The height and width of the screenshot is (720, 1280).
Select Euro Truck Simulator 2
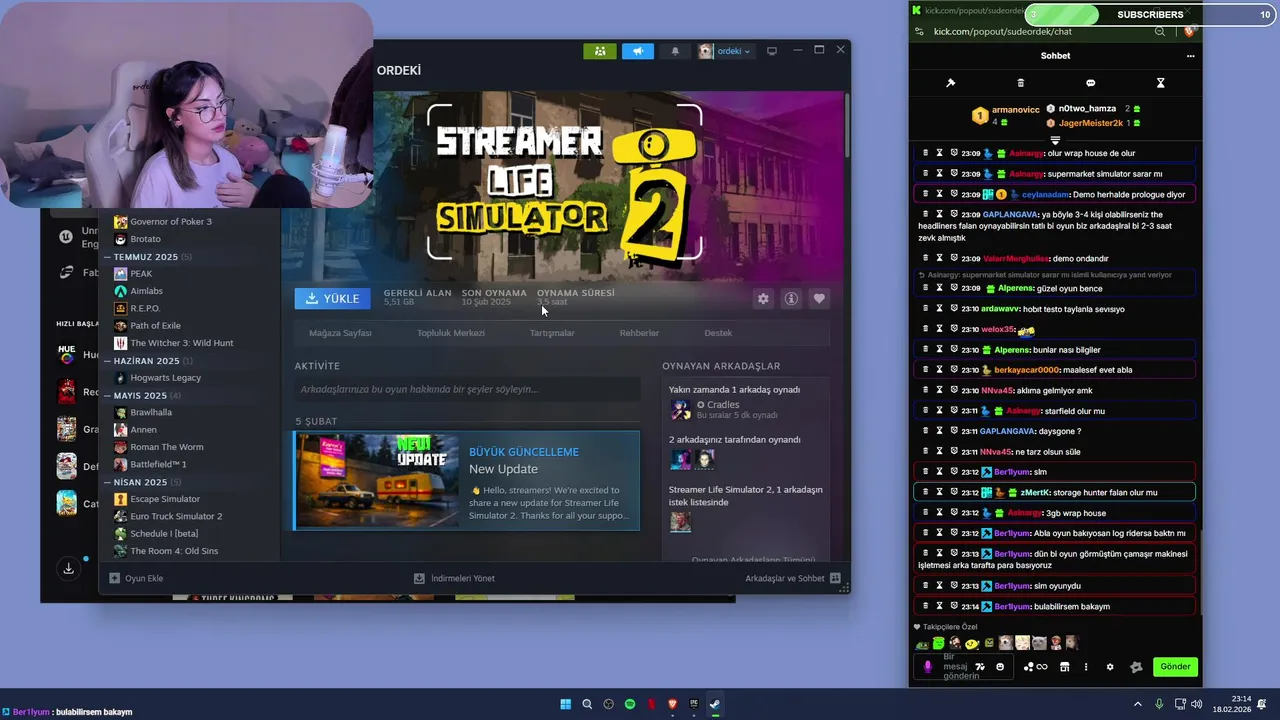(x=176, y=516)
